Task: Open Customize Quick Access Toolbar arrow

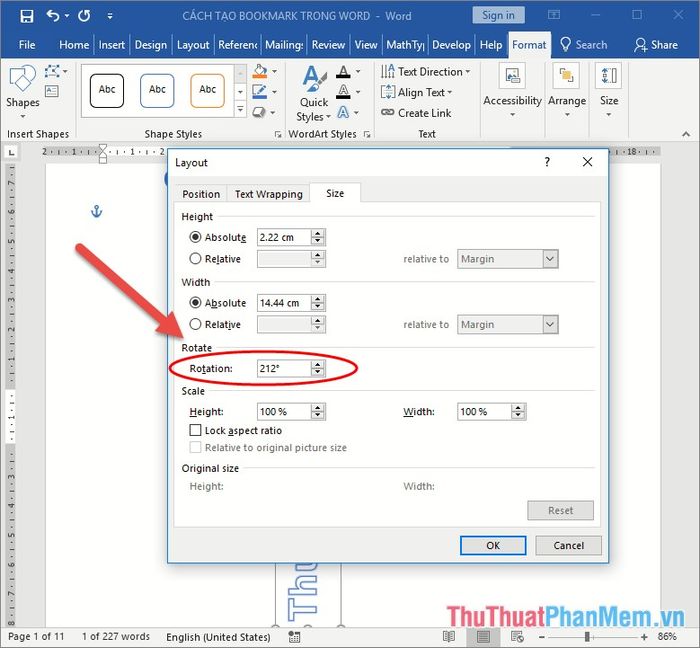Action: click(110, 17)
